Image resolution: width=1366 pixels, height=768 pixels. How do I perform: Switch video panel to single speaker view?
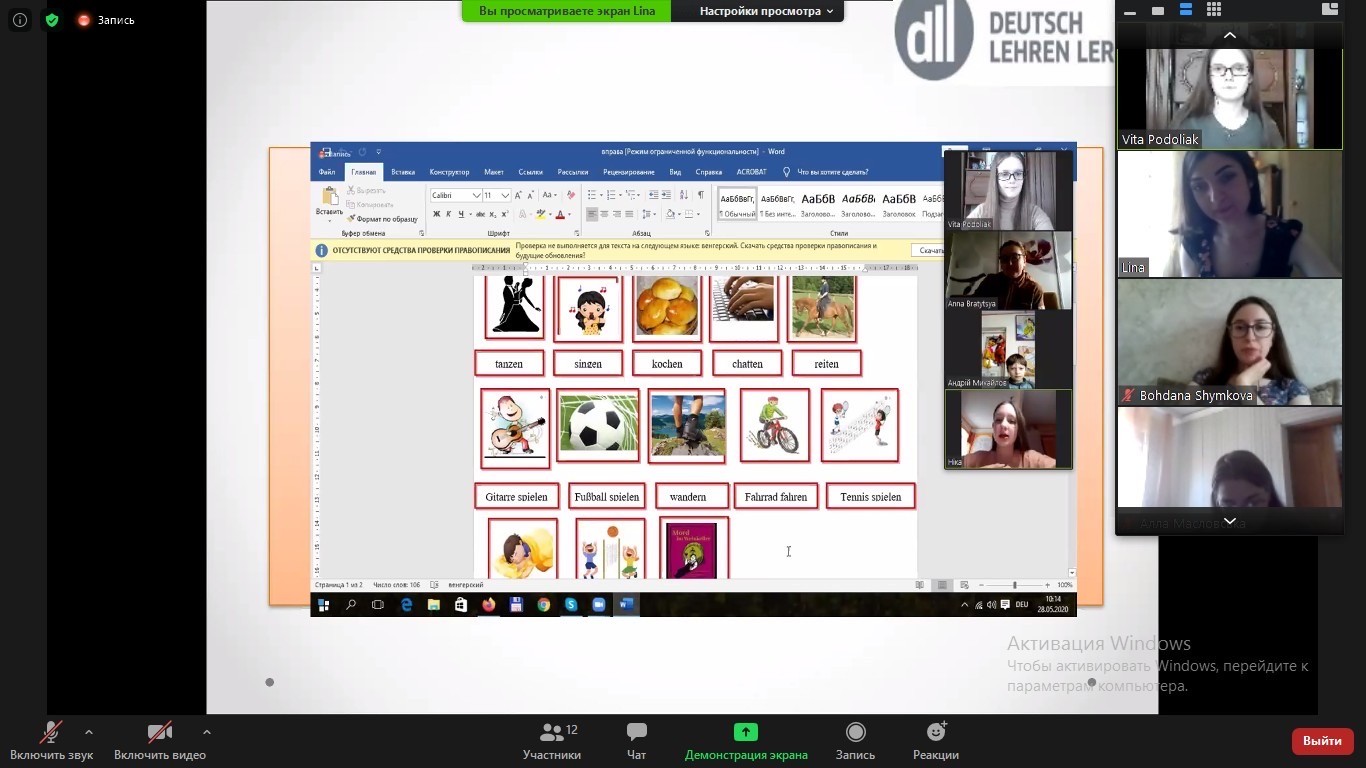tap(1158, 10)
